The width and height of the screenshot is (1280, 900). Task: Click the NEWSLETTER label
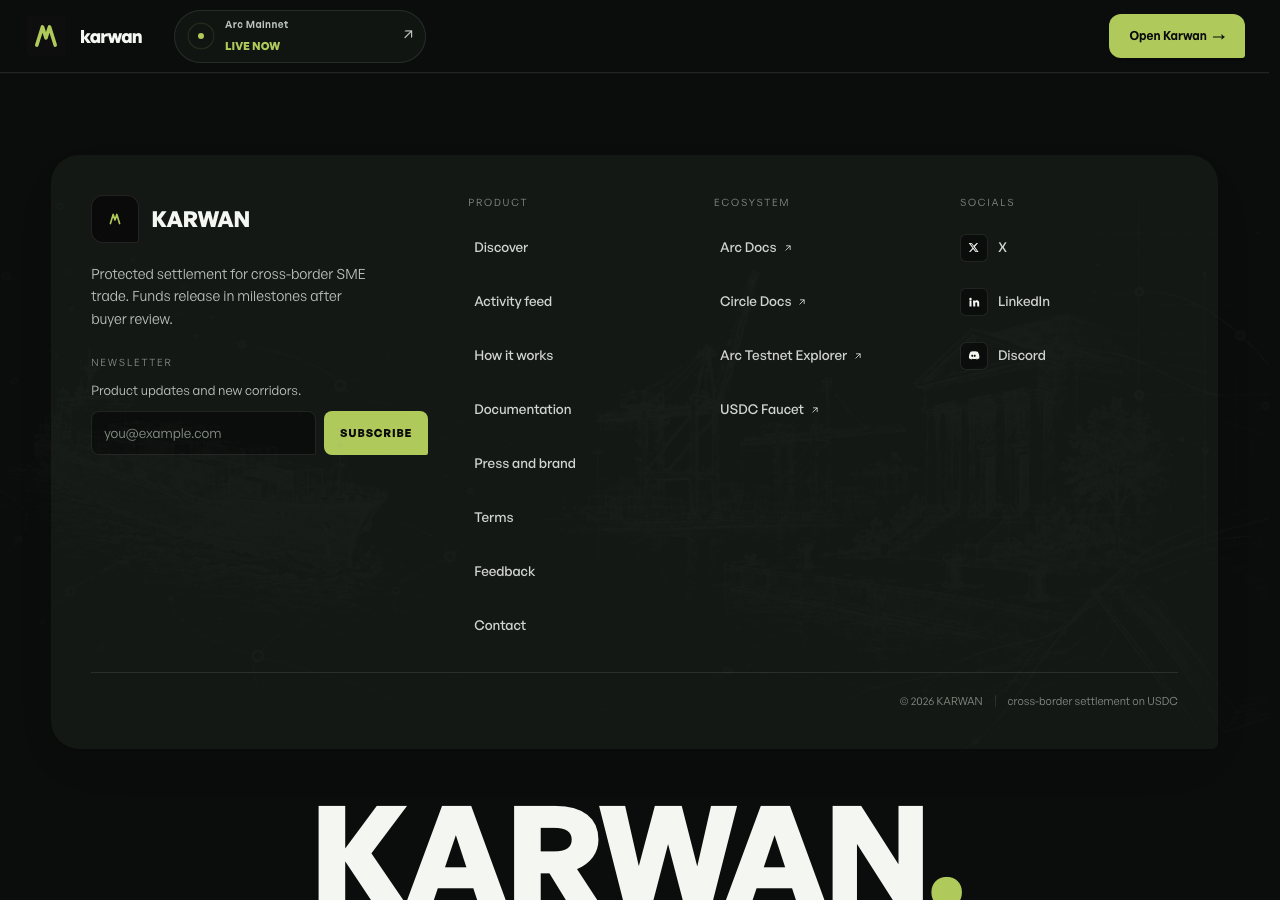pos(132,363)
